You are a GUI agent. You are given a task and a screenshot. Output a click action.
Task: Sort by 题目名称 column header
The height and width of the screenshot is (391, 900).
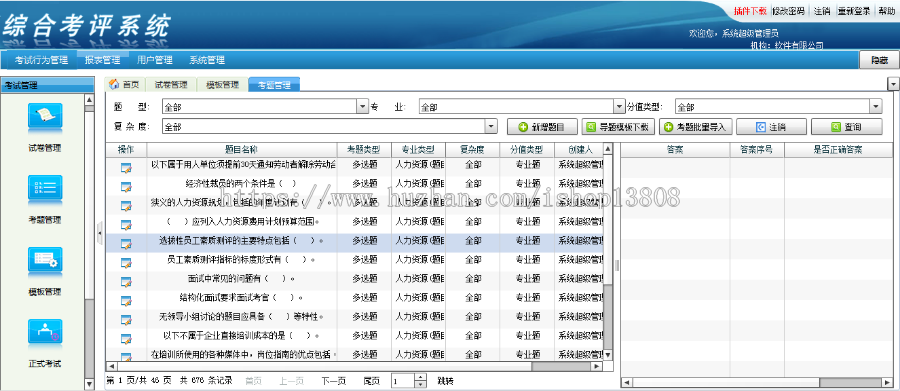(x=242, y=149)
